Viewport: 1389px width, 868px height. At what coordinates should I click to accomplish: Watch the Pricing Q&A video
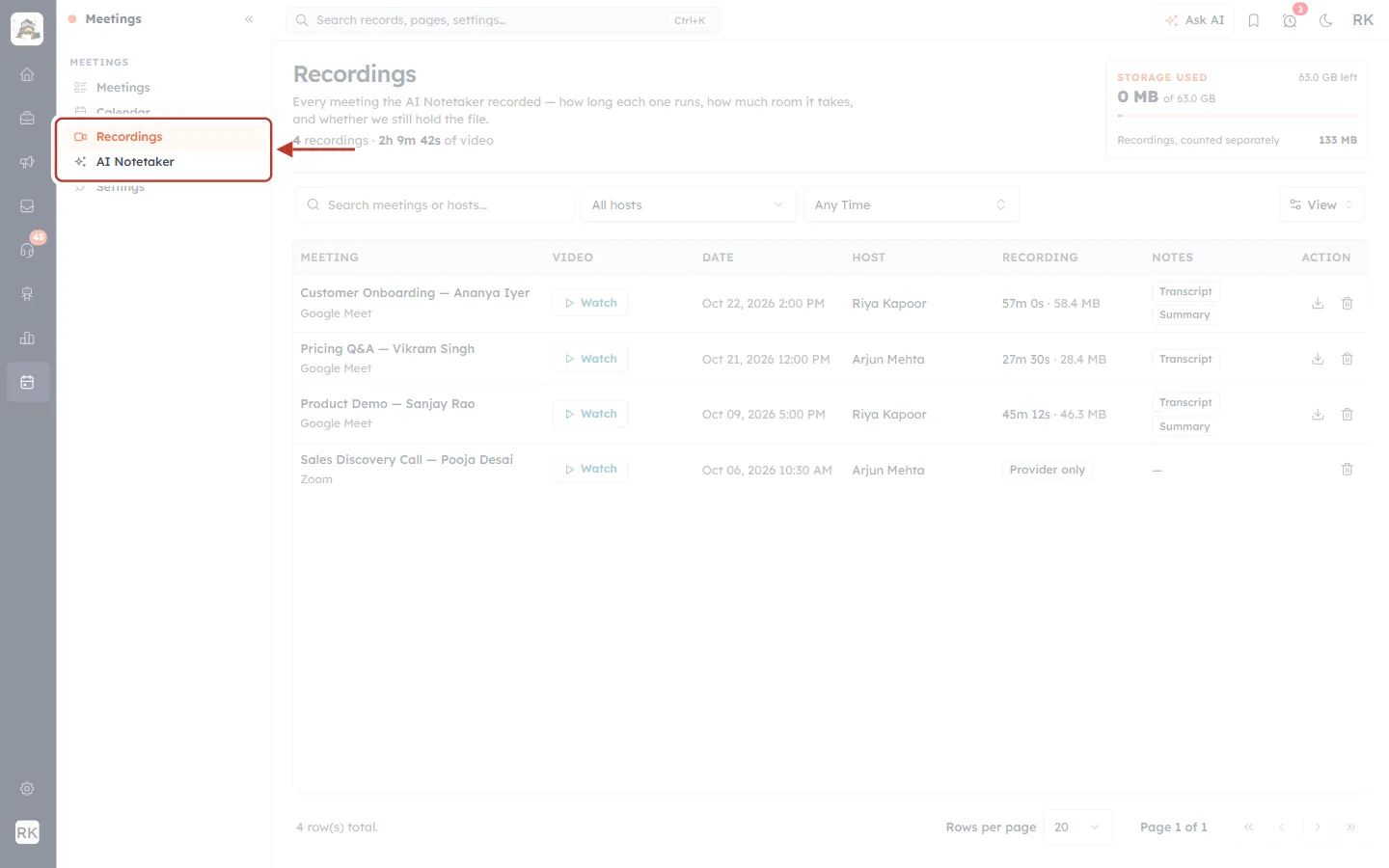pyautogui.click(x=590, y=359)
